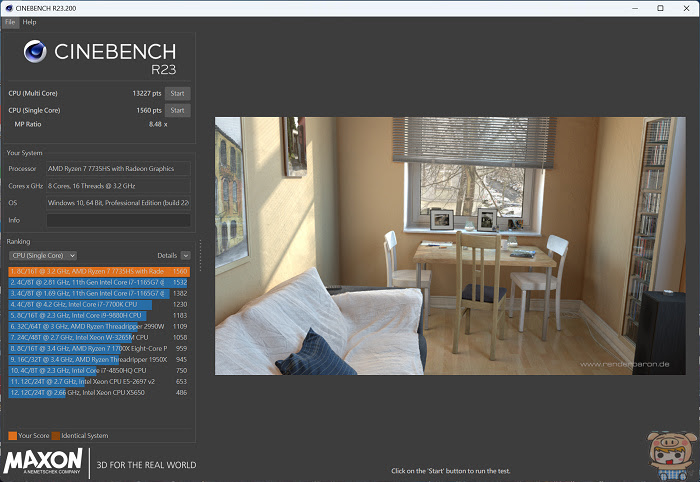Click the rendered room preview image
700x482 pixels.
pyautogui.click(x=450, y=246)
